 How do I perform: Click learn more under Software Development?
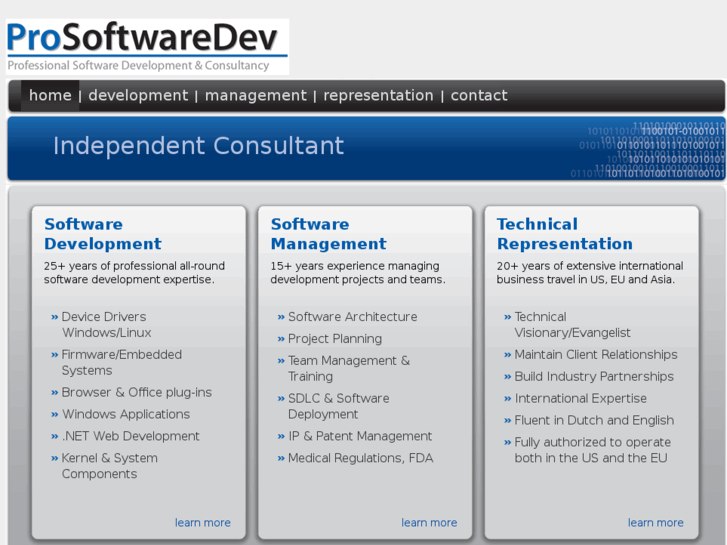203,523
